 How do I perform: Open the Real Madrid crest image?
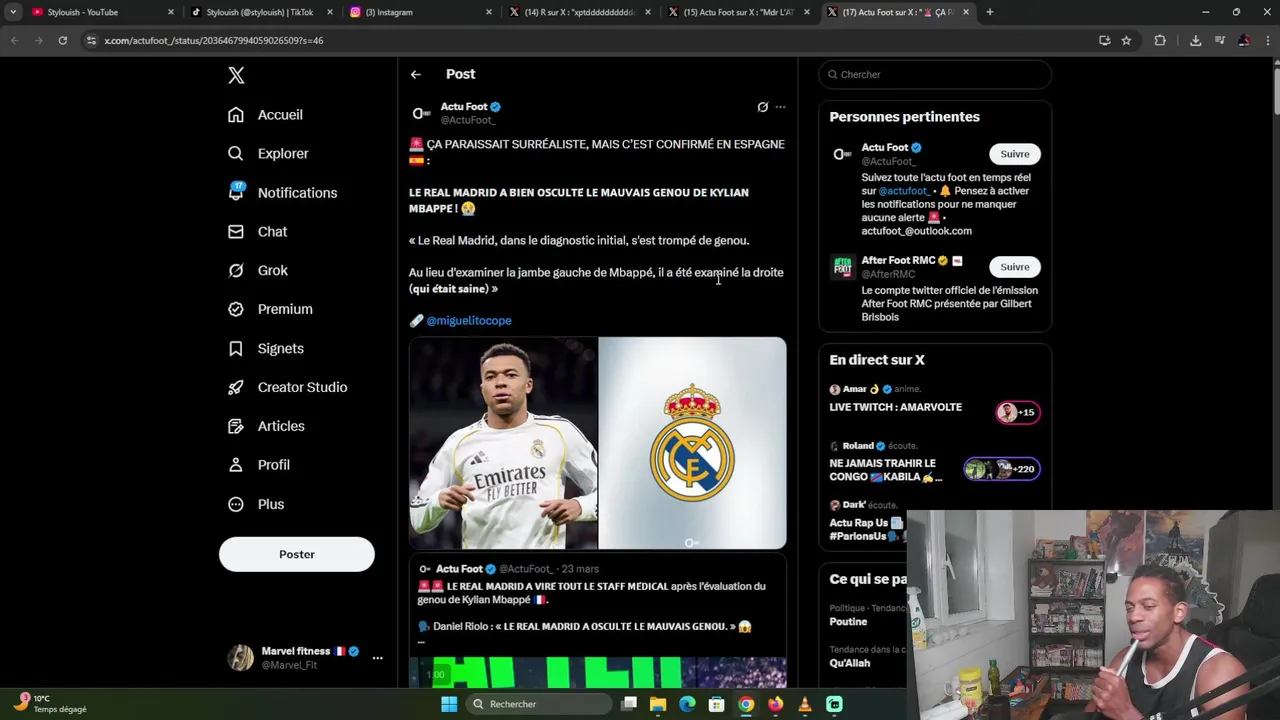click(692, 443)
